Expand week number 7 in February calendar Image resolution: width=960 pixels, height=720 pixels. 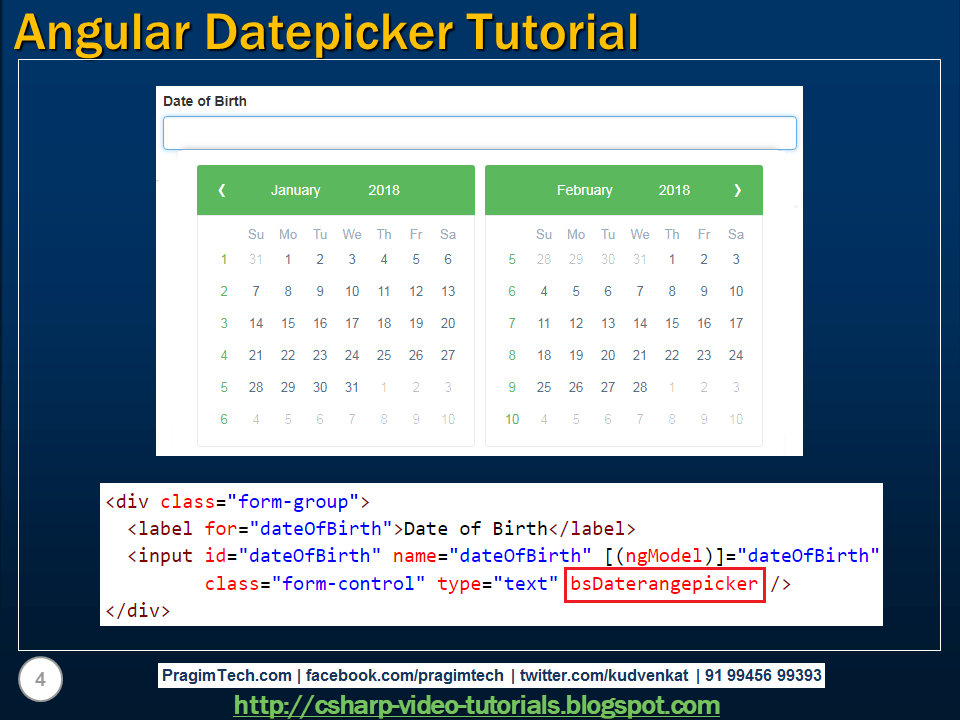[x=512, y=323]
